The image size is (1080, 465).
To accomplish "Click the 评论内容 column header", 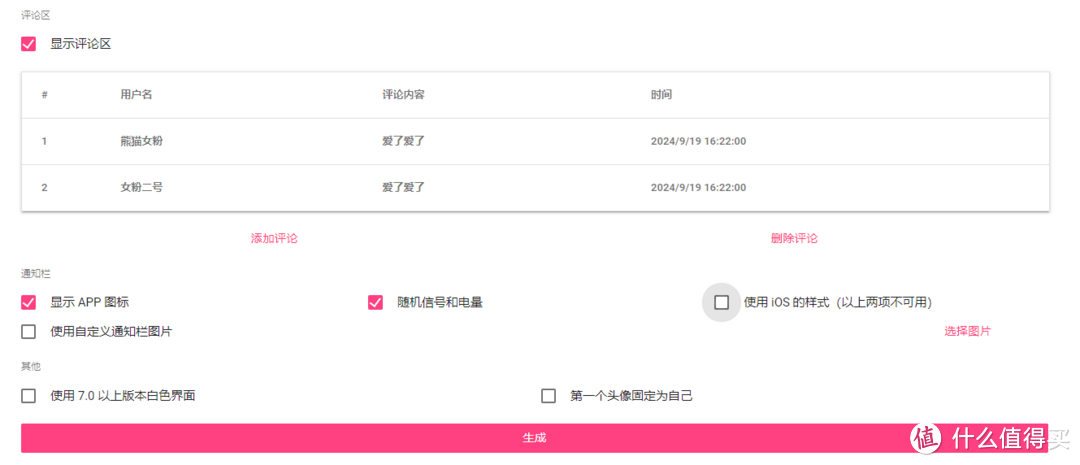I will (403, 95).
